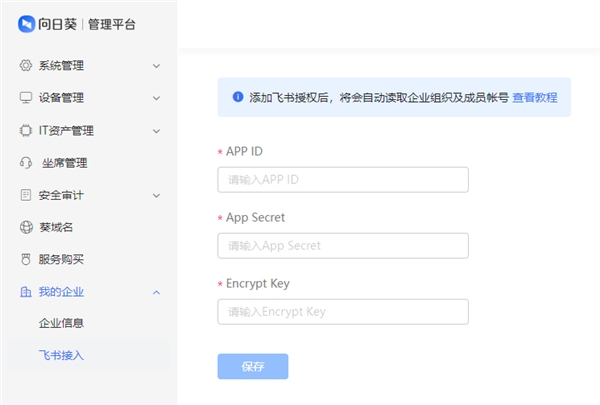Click the 保存 button
Screen dimensions: 600x405
[x=253, y=366]
